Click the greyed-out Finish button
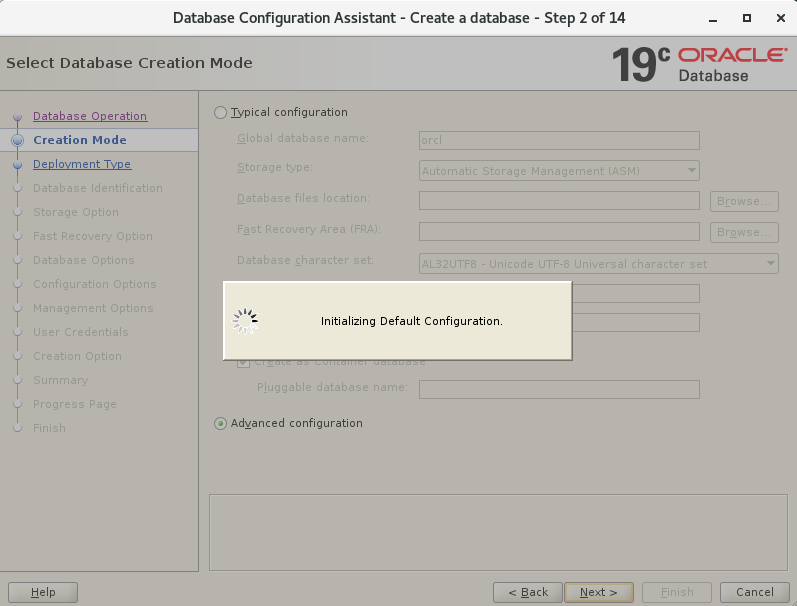The image size is (797, 606). (x=677, y=592)
